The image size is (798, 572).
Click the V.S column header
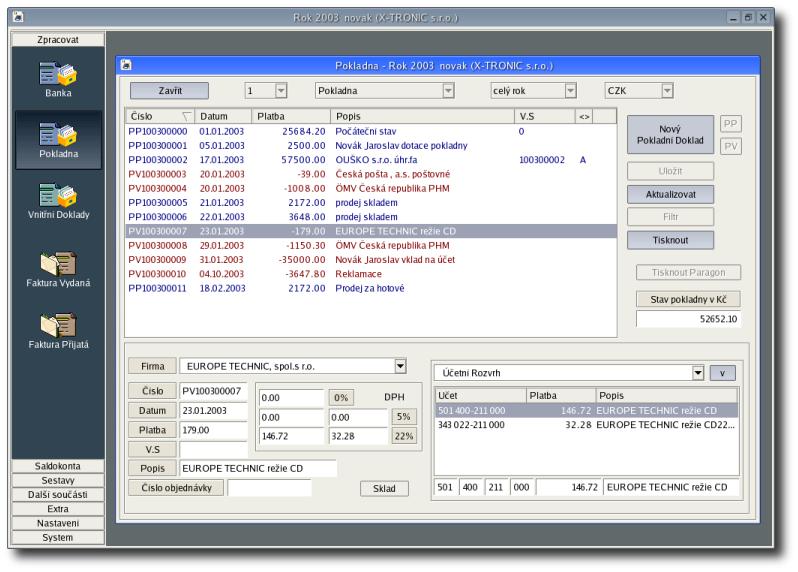pyautogui.click(x=545, y=117)
